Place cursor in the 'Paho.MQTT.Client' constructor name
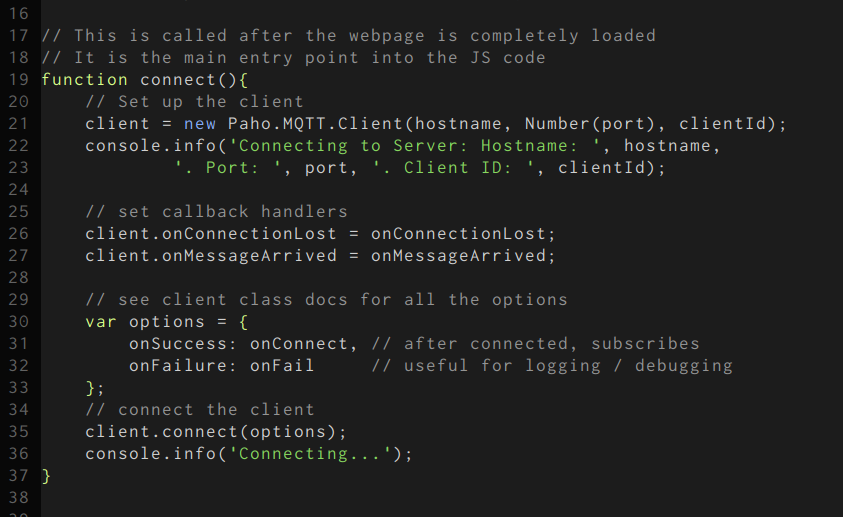This screenshot has height=517, width=843. pos(315,124)
